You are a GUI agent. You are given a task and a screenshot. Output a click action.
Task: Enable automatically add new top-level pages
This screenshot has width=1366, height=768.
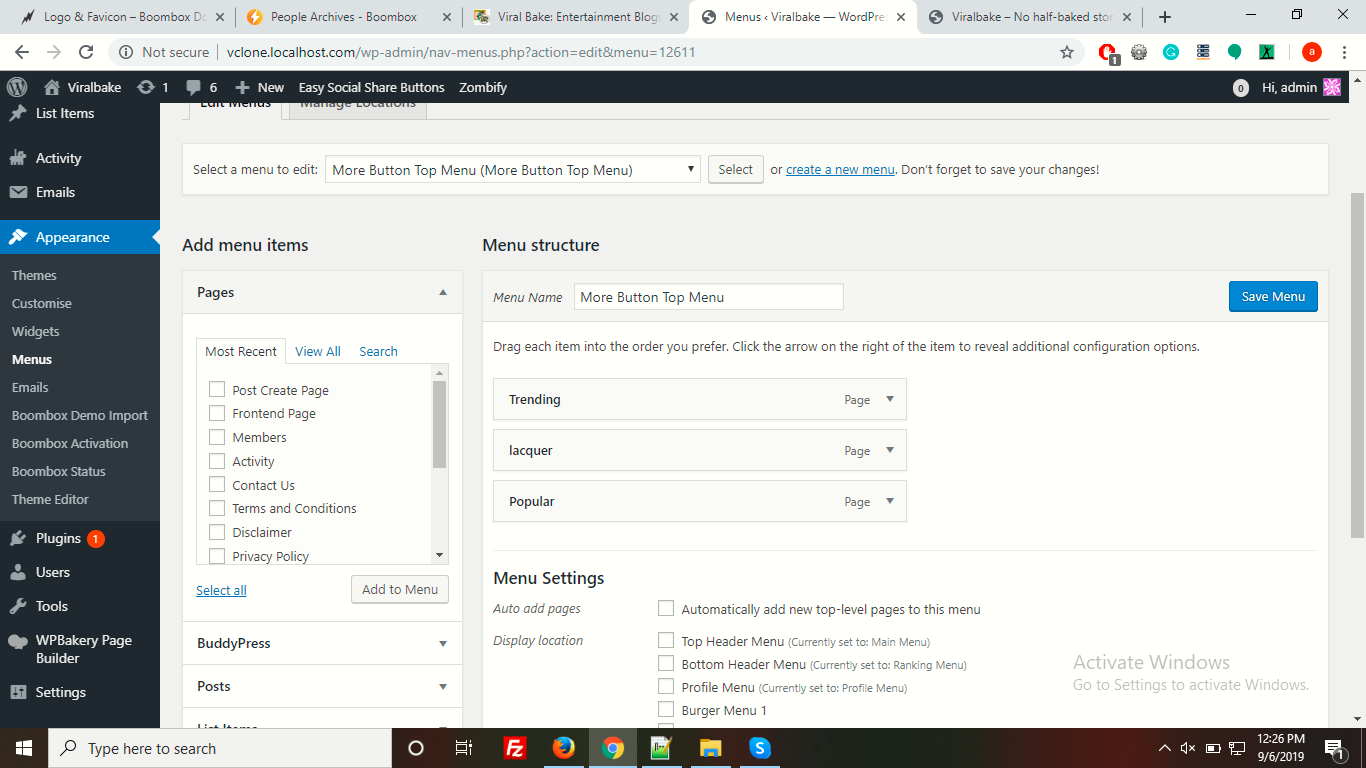pyautogui.click(x=666, y=609)
